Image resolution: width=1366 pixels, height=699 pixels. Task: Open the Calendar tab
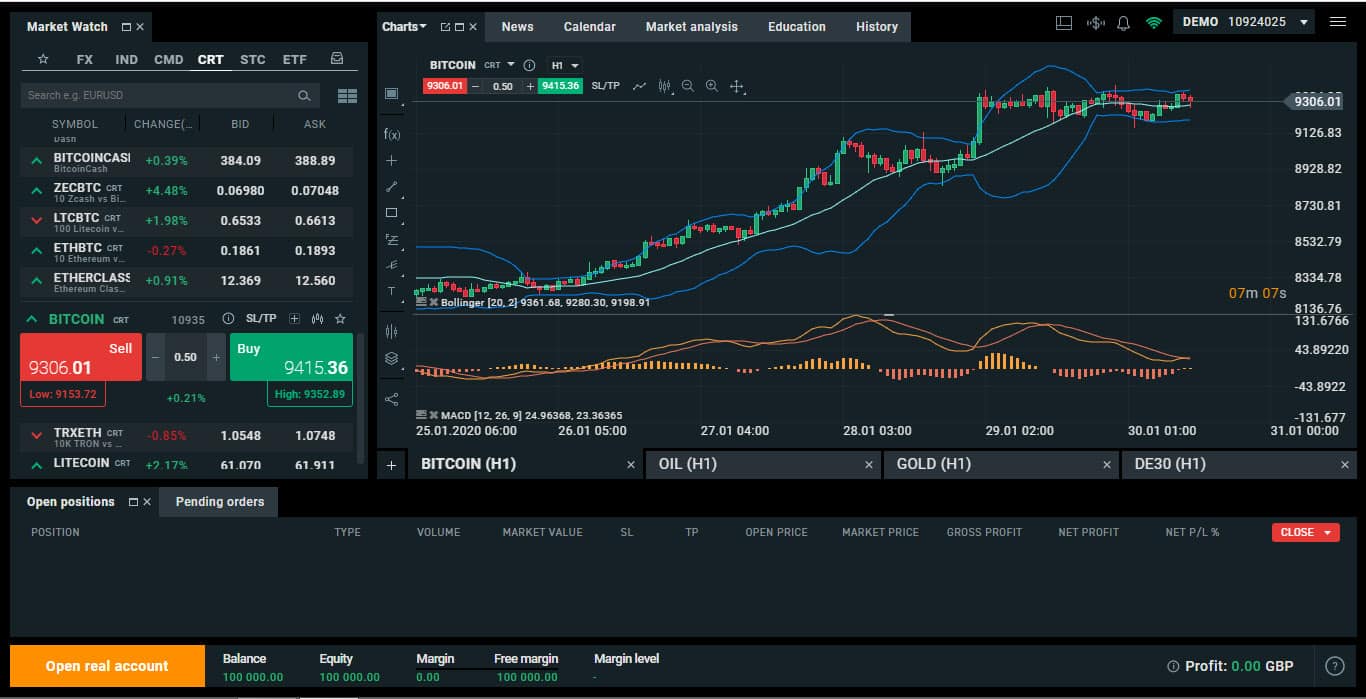[x=589, y=27]
